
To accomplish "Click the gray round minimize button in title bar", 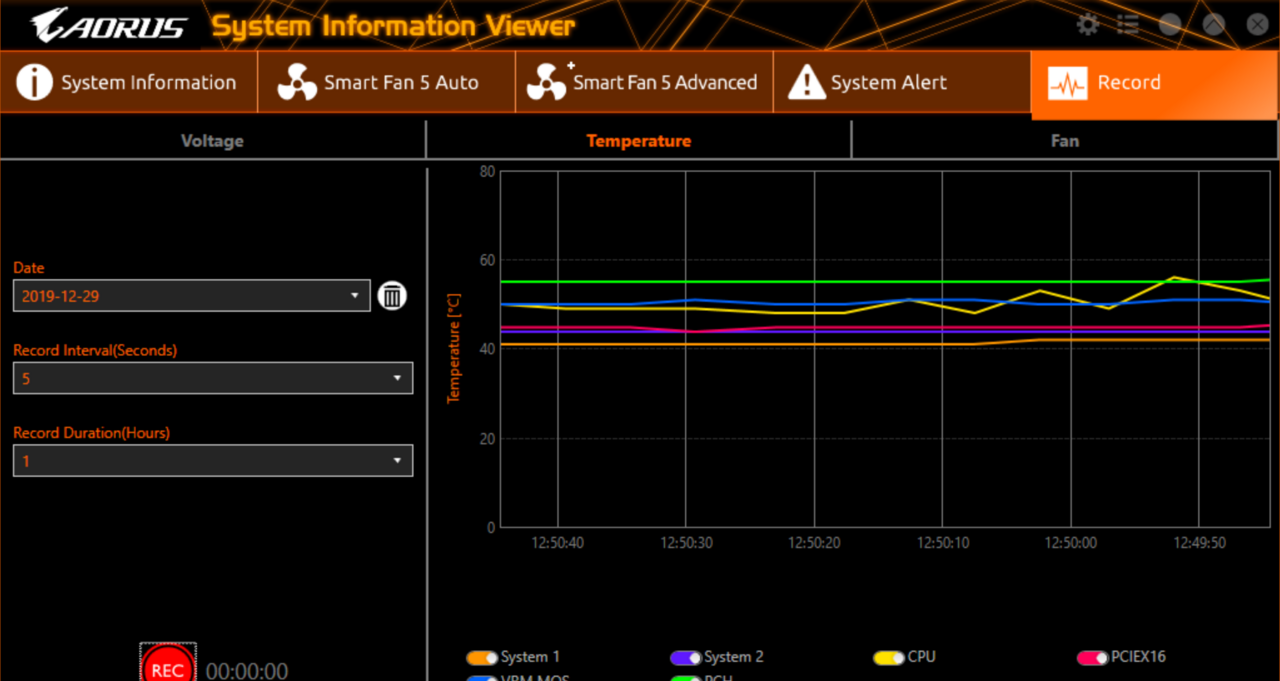I will (x=1169, y=25).
